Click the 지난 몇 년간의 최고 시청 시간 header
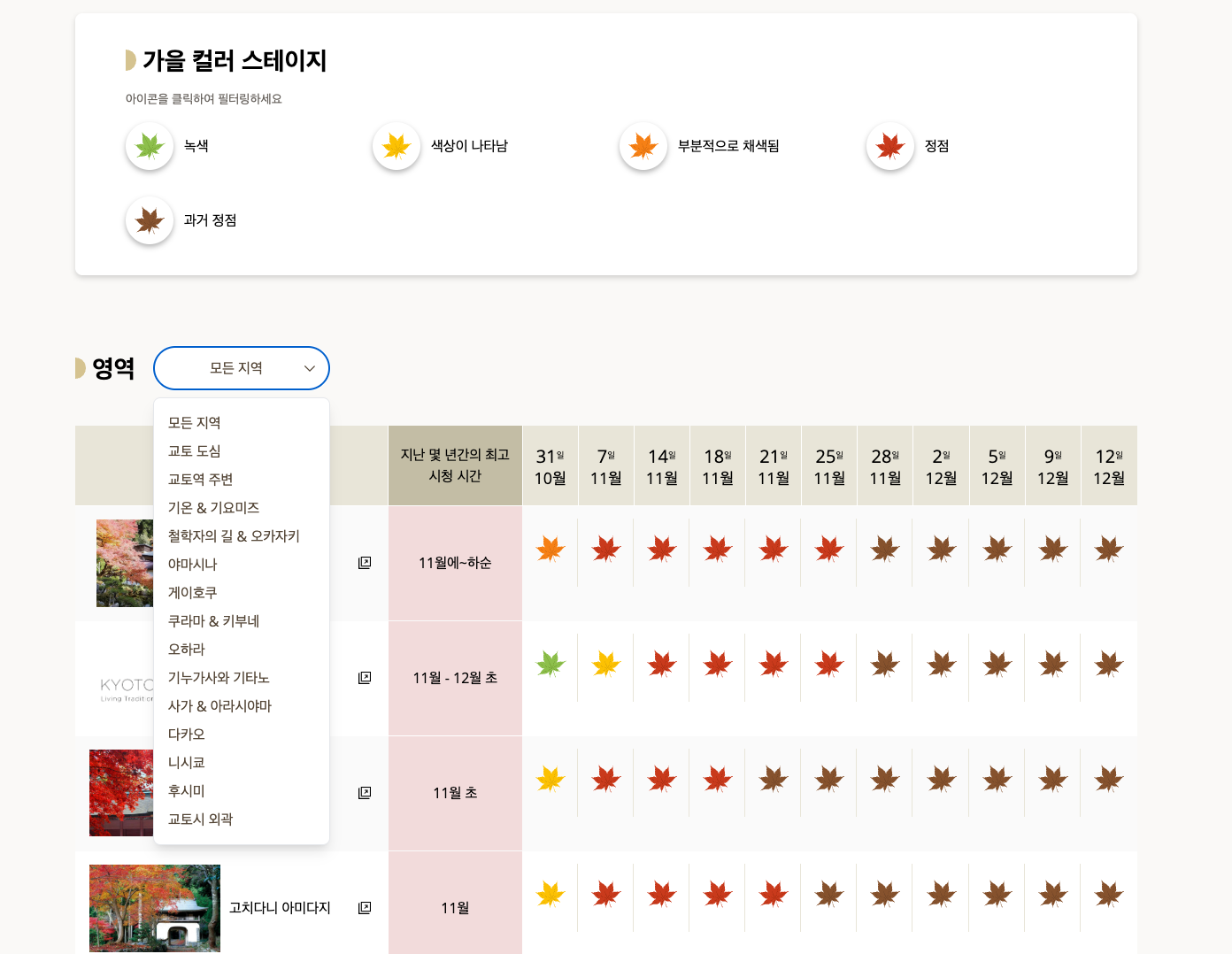 coord(455,465)
